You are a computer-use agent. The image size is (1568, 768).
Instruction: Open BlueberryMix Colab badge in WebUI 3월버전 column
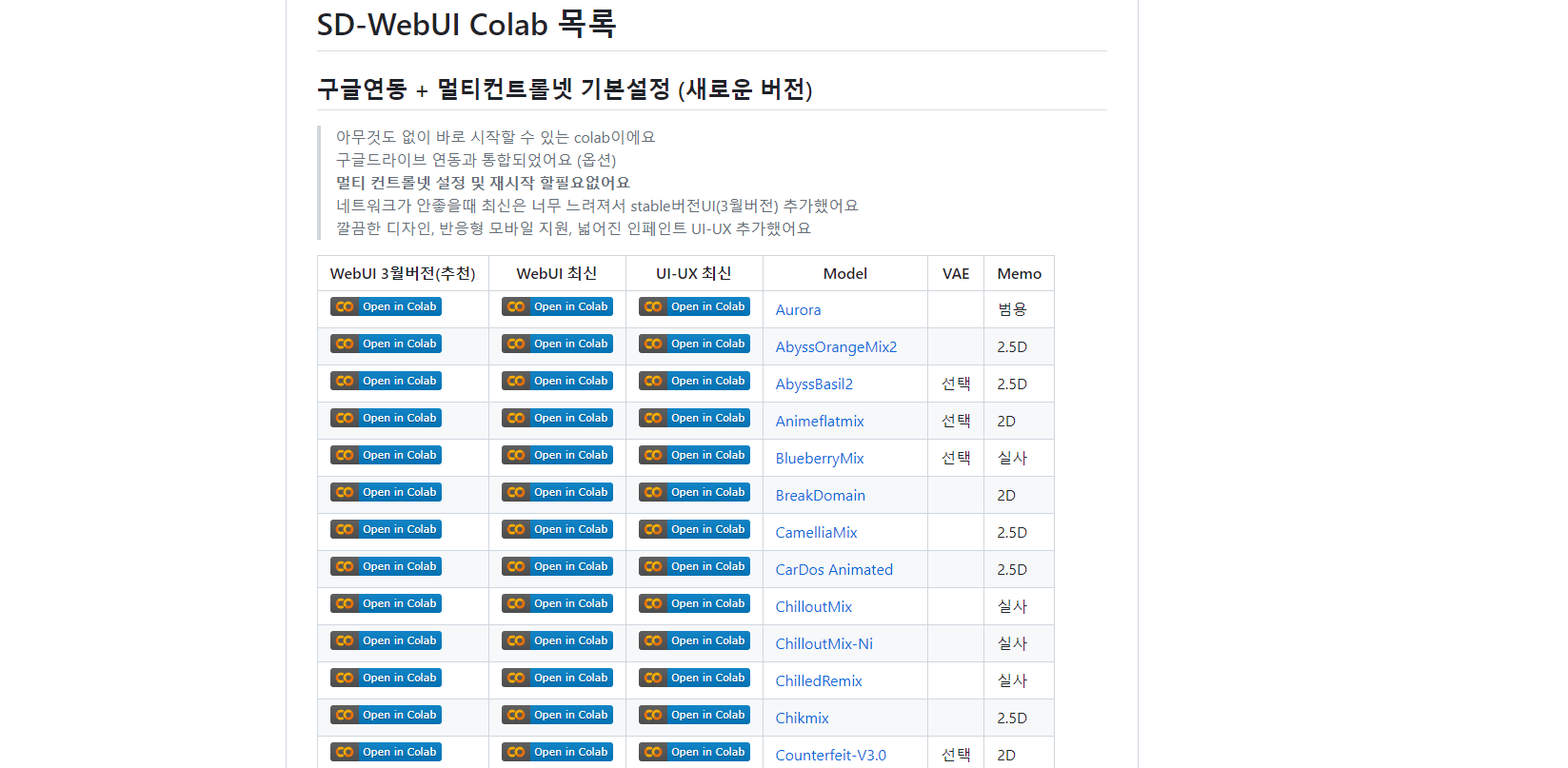coord(386,455)
